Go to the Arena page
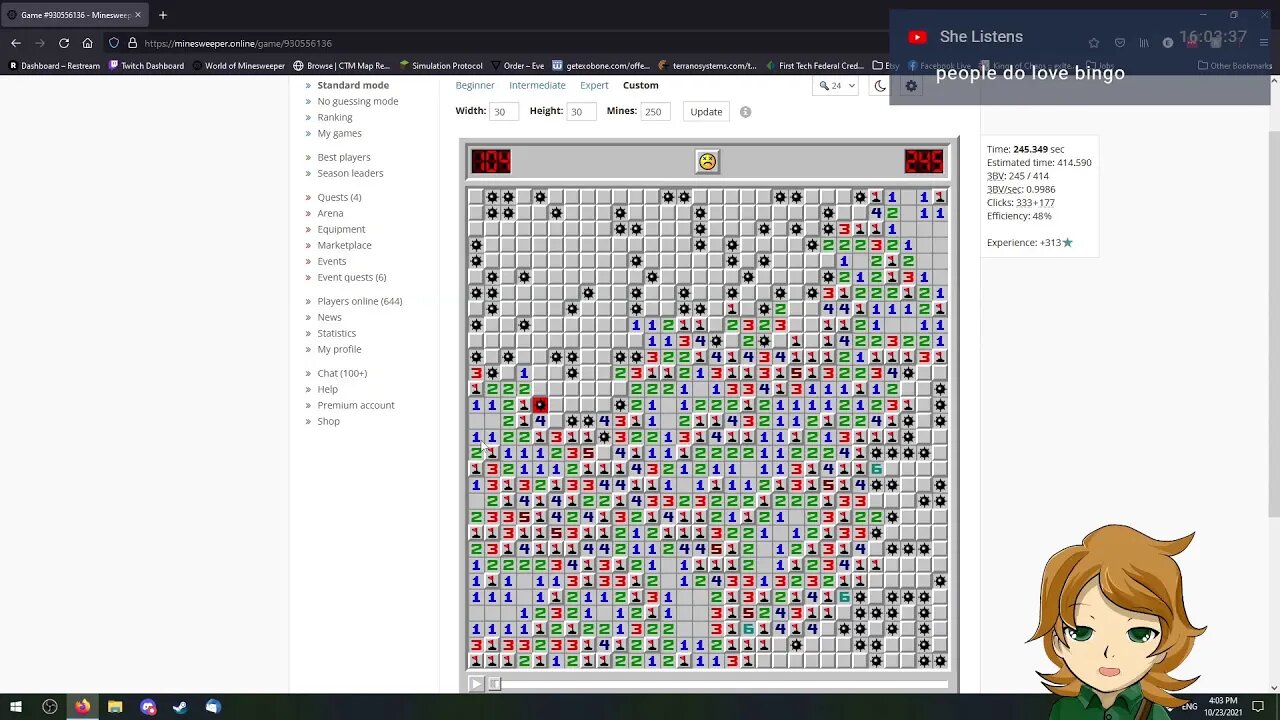Viewport: 1280px width, 720px height. 330,213
